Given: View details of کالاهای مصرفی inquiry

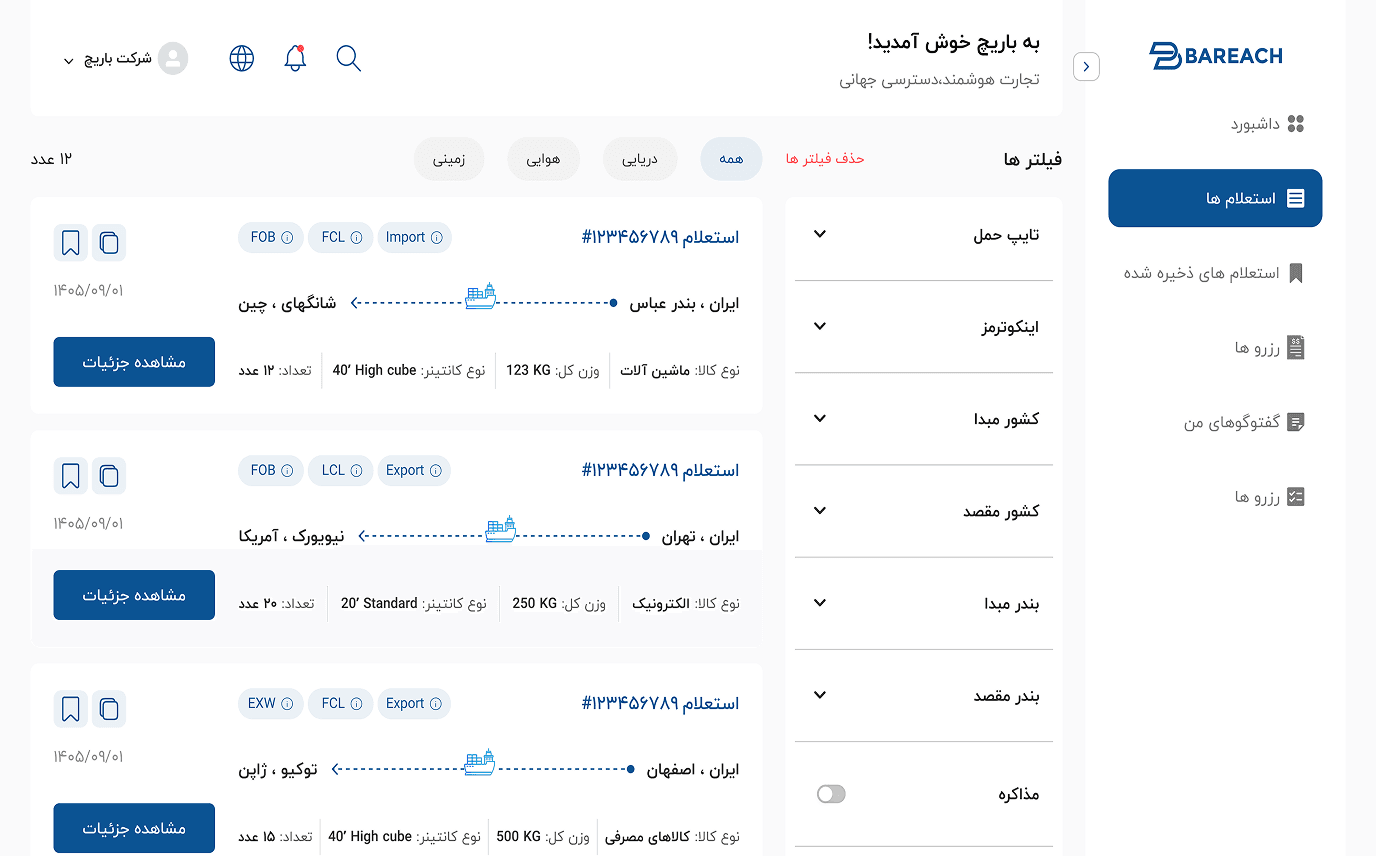Looking at the screenshot, I should pyautogui.click(x=134, y=828).
